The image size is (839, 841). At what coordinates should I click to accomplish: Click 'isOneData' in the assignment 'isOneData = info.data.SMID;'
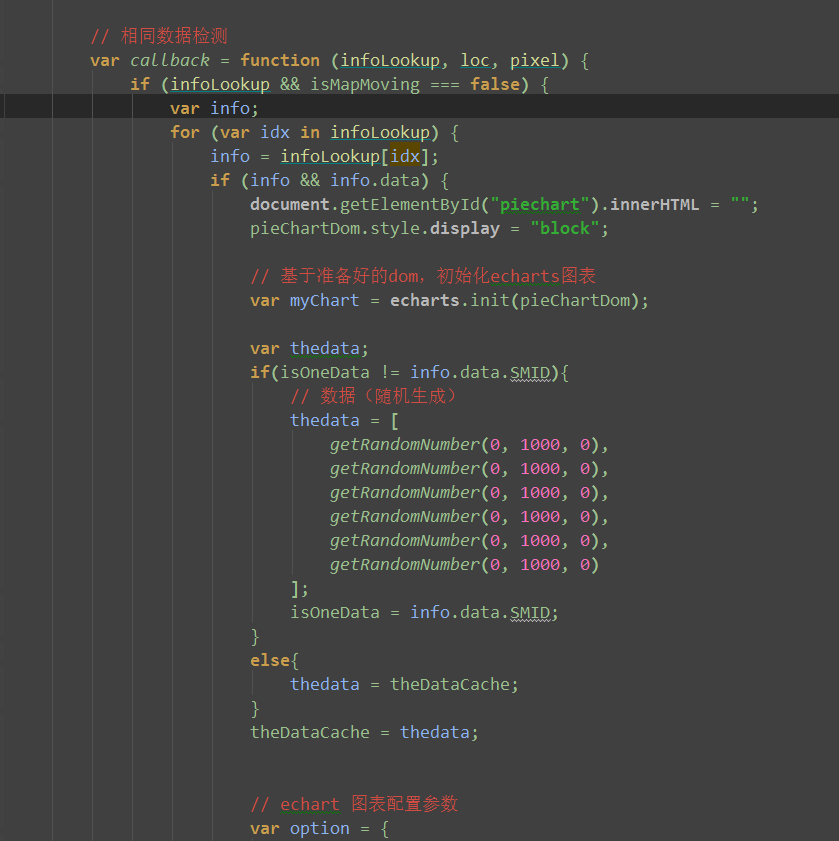[335, 613]
